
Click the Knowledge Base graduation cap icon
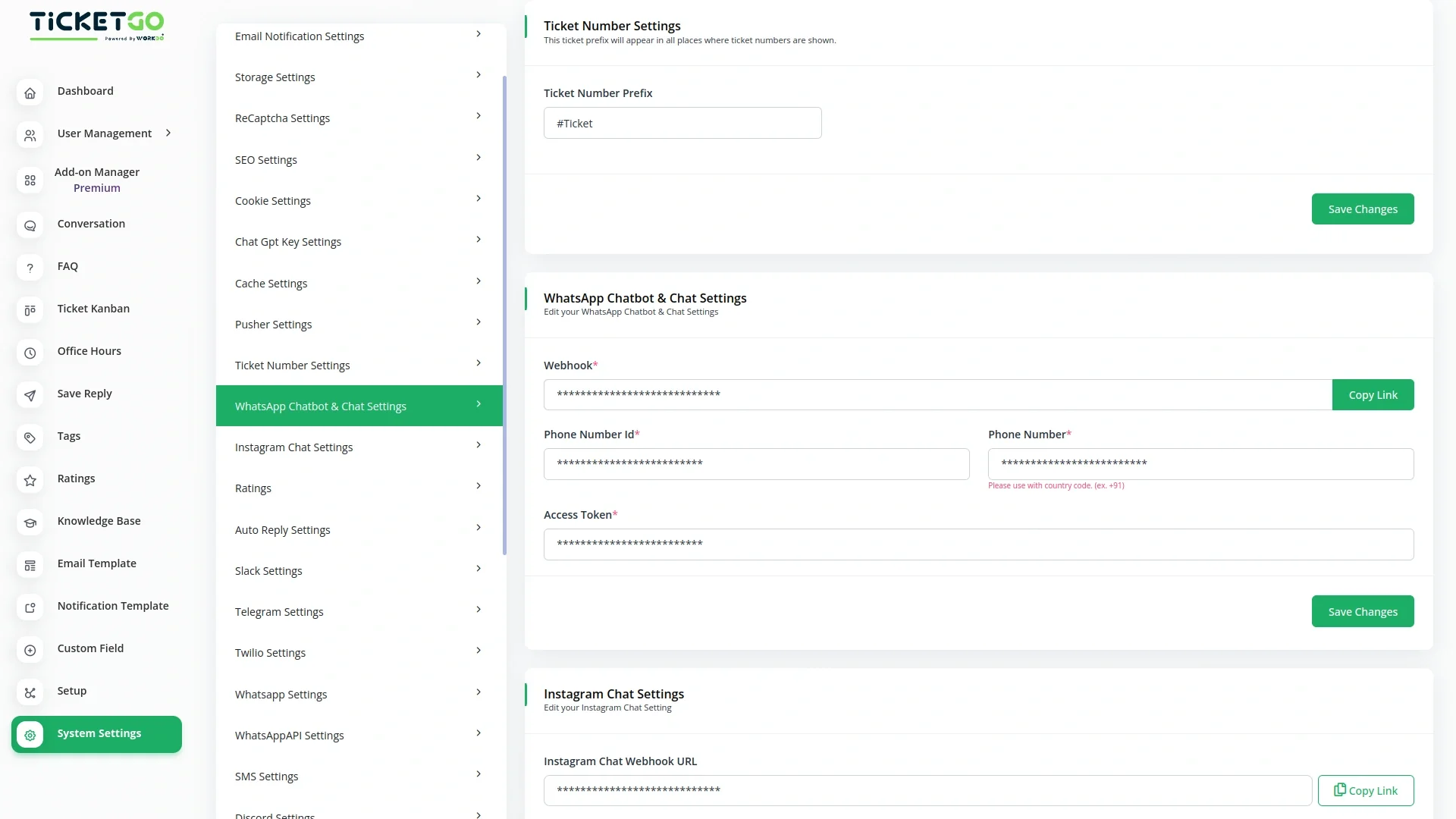30,522
